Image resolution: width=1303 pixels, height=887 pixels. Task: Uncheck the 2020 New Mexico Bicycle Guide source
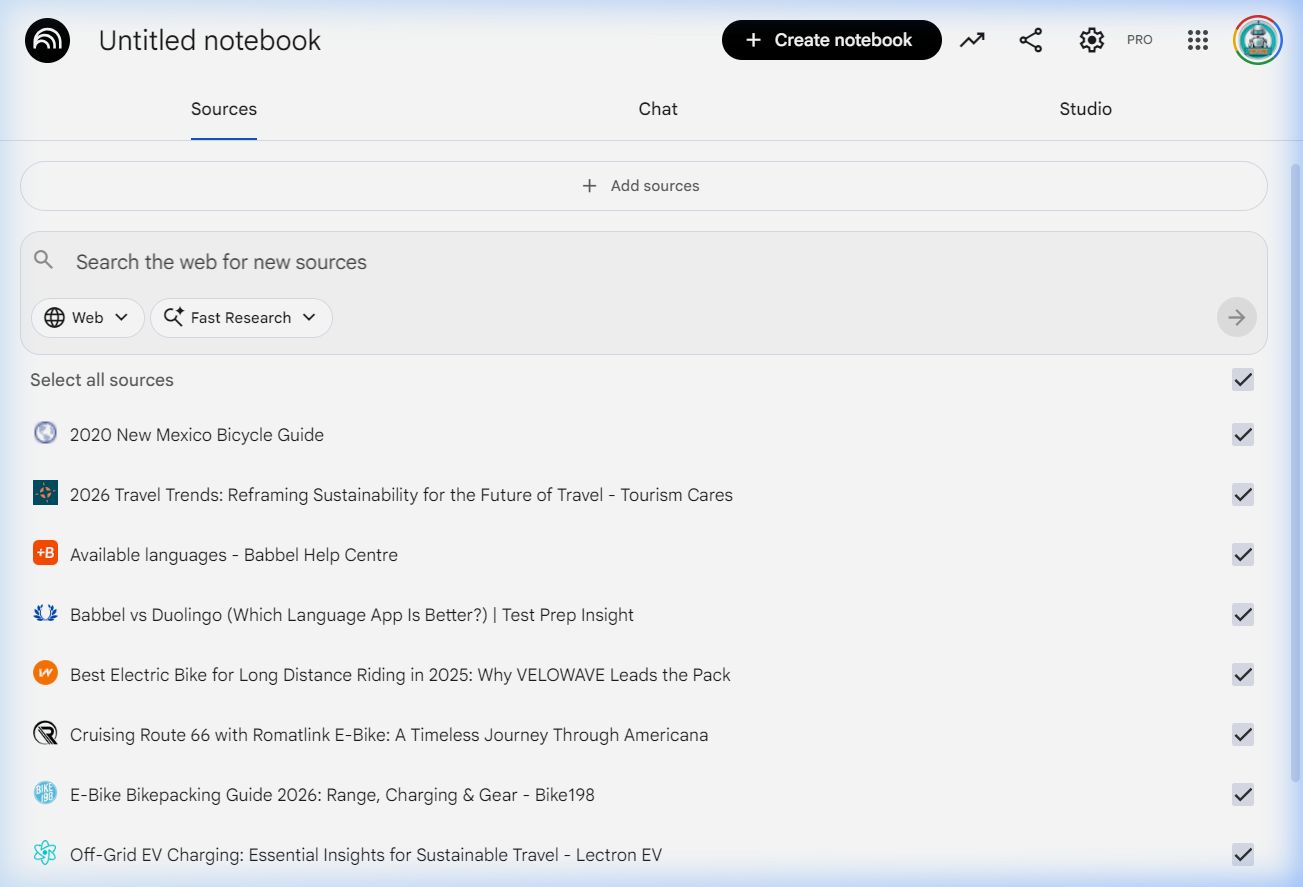coord(1242,435)
